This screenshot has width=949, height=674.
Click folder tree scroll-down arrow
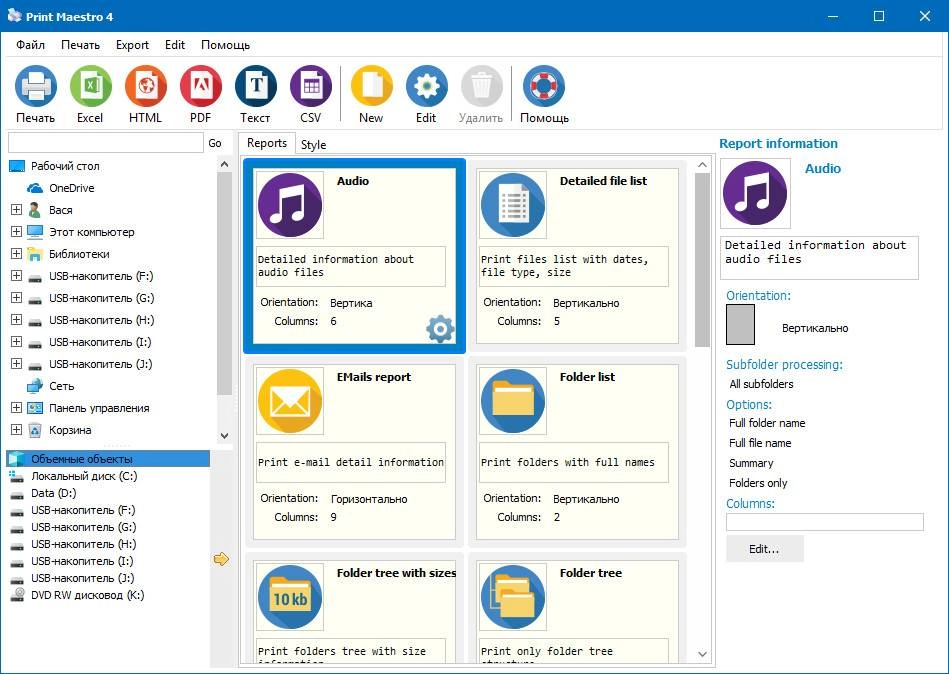click(225, 436)
